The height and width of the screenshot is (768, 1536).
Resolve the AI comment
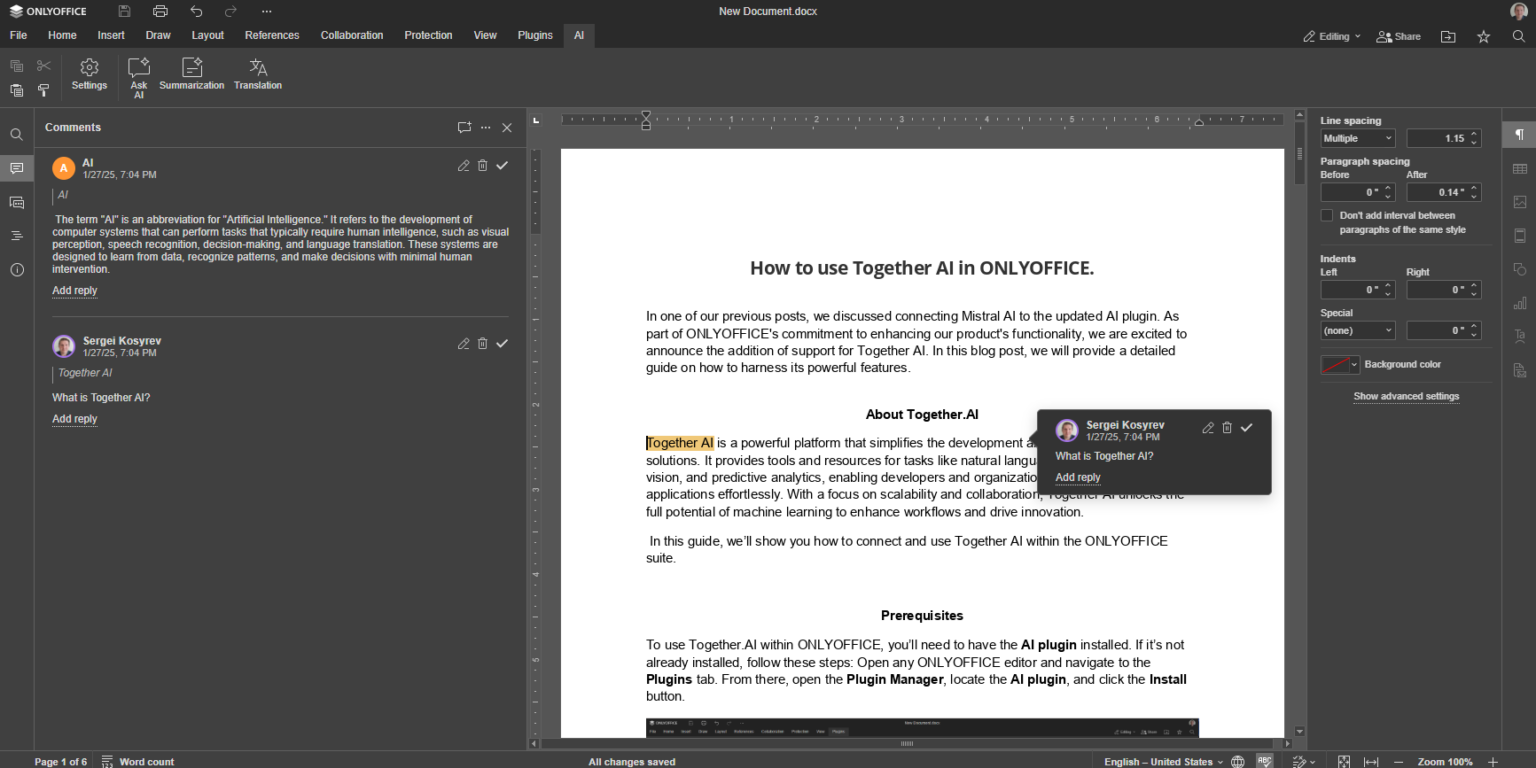[502, 165]
